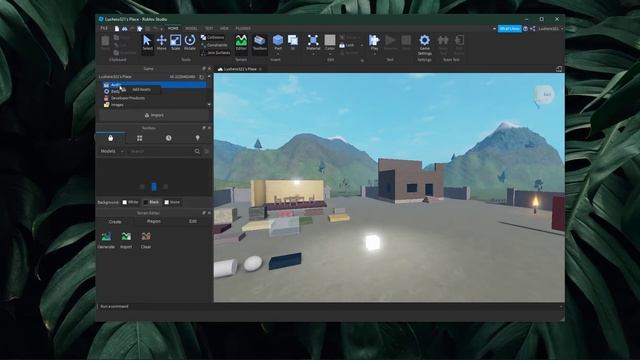Screen dimensions: 640x360
Task: Select White background option
Action: point(131,202)
